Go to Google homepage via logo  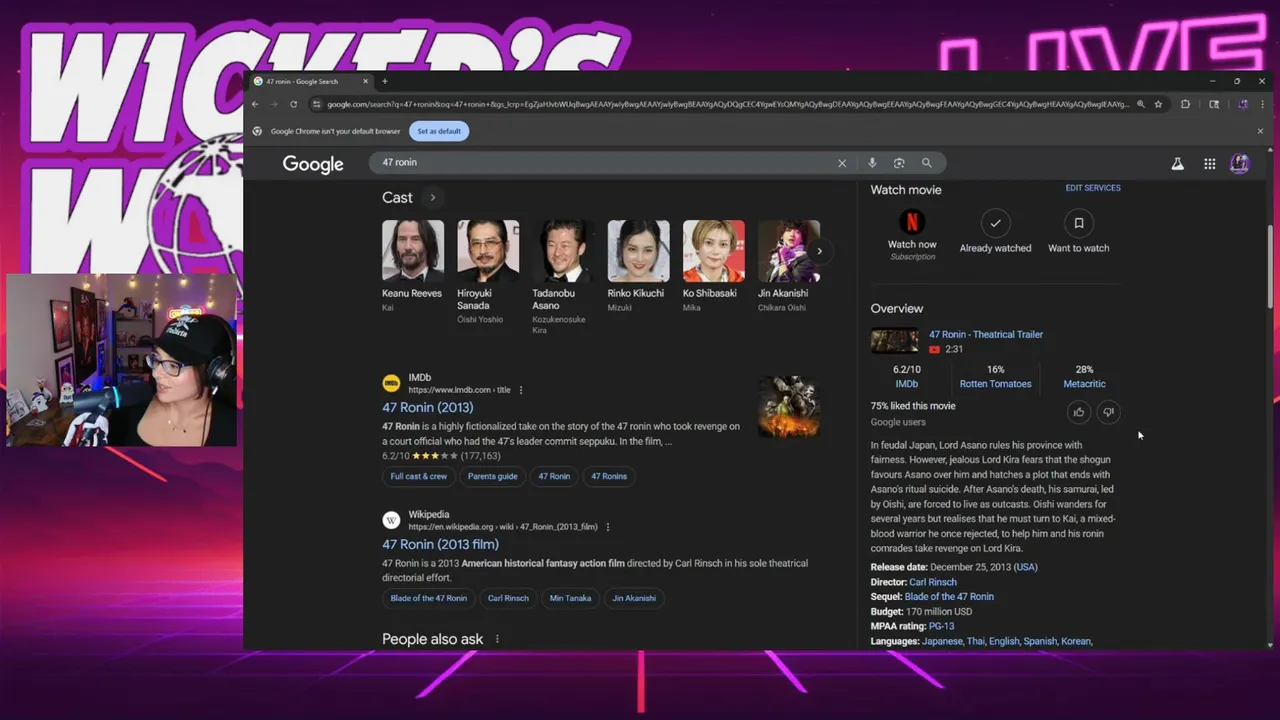tap(313, 164)
